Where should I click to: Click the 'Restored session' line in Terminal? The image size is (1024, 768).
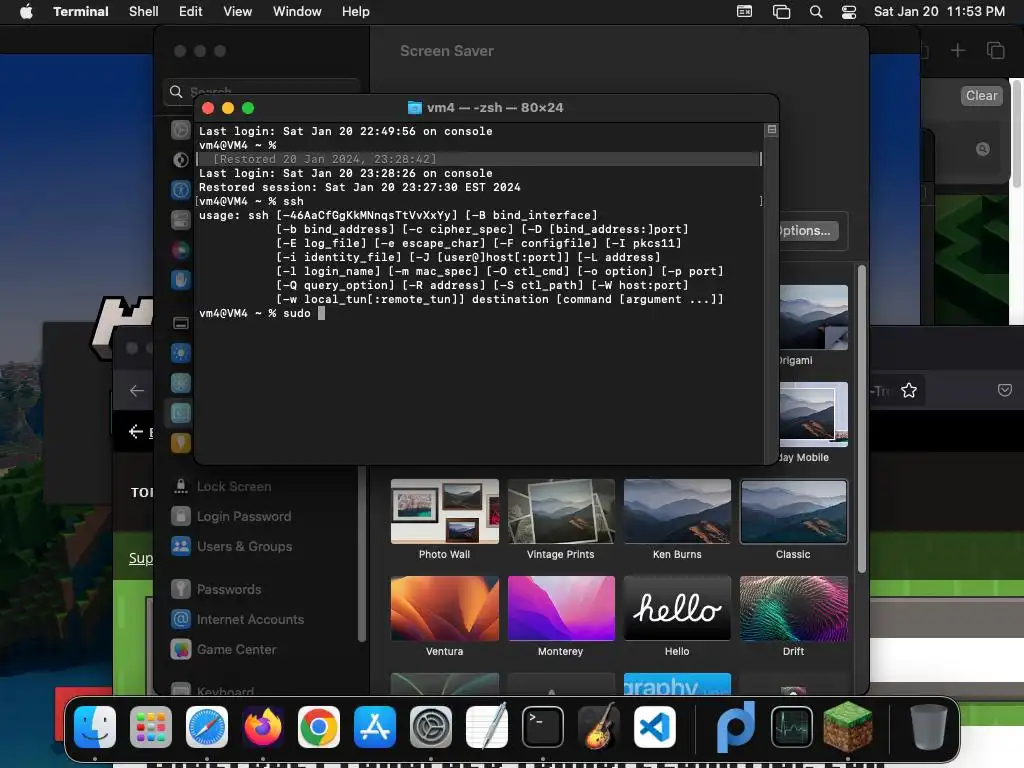tap(360, 187)
